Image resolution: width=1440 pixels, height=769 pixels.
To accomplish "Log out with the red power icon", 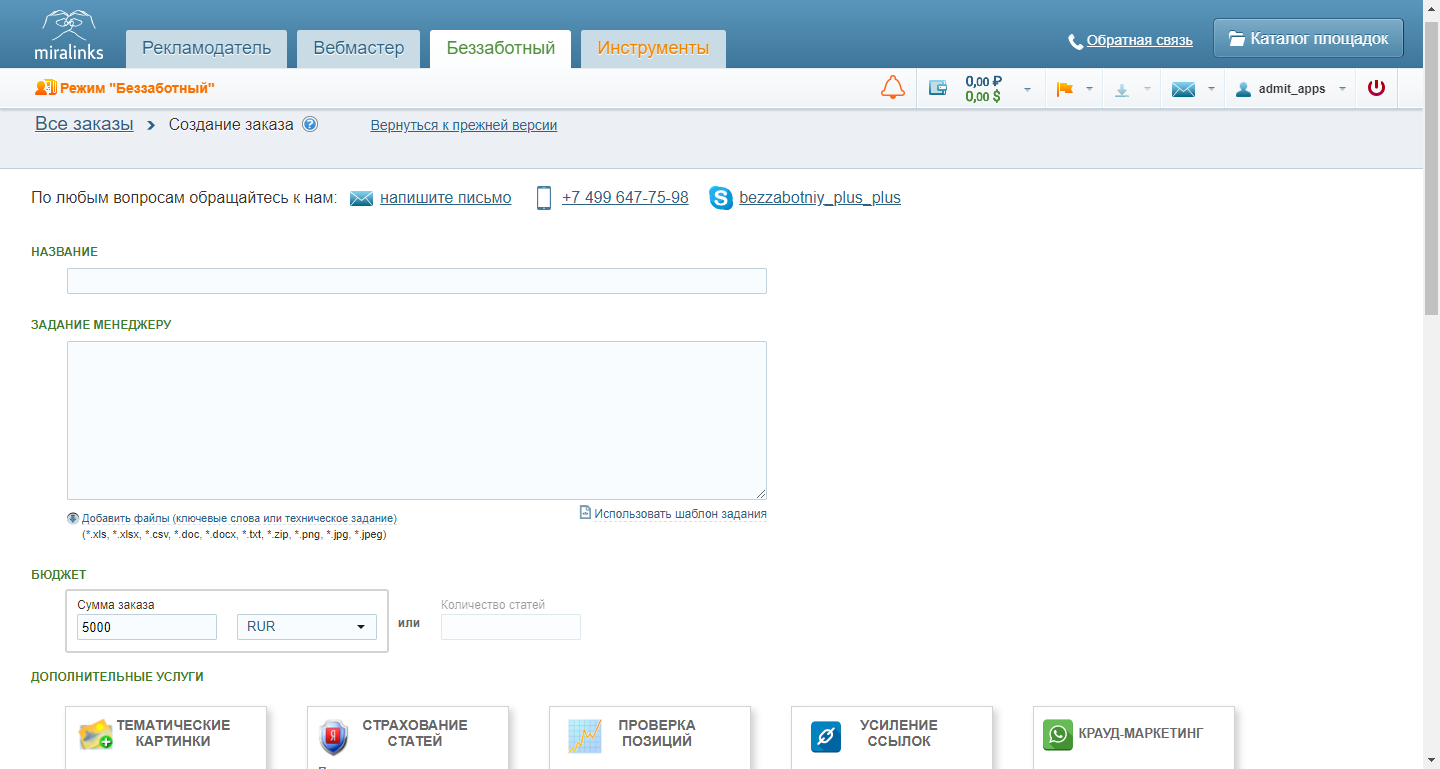I will pos(1377,88).
